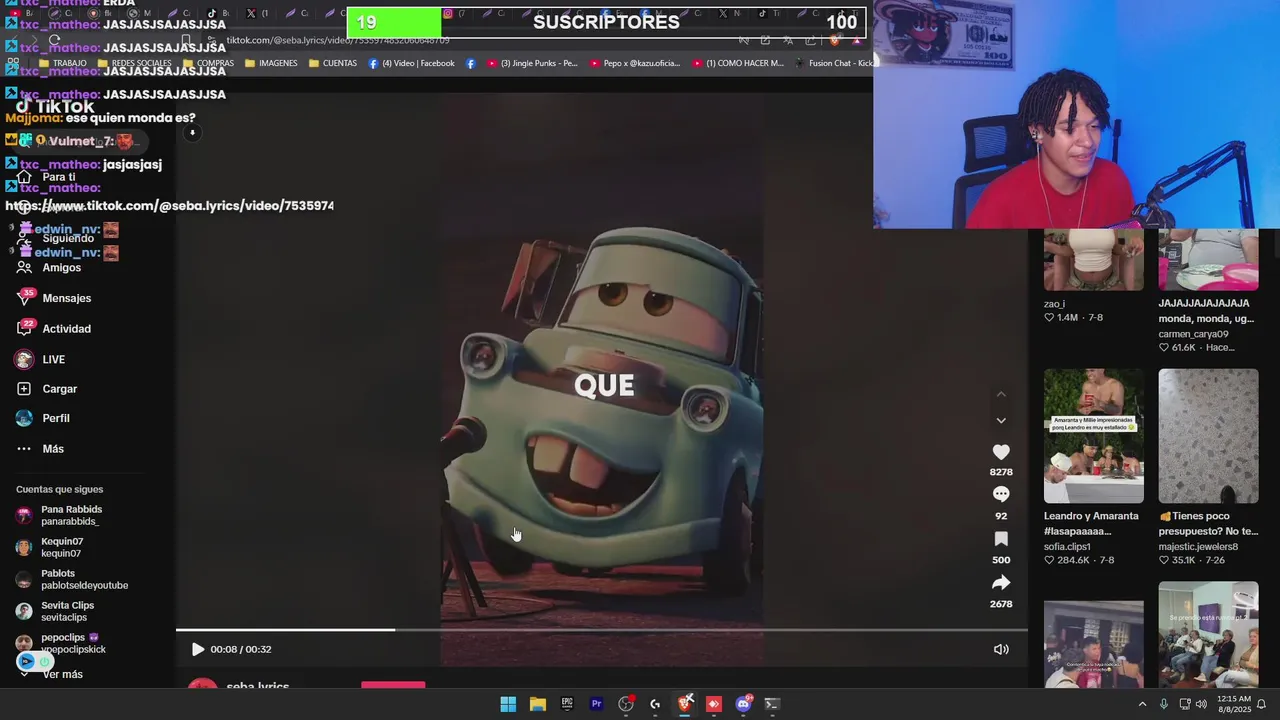Open the notification bell in tray
The width and height of the screenshot is (1280, 720).
coord(1262,704)
